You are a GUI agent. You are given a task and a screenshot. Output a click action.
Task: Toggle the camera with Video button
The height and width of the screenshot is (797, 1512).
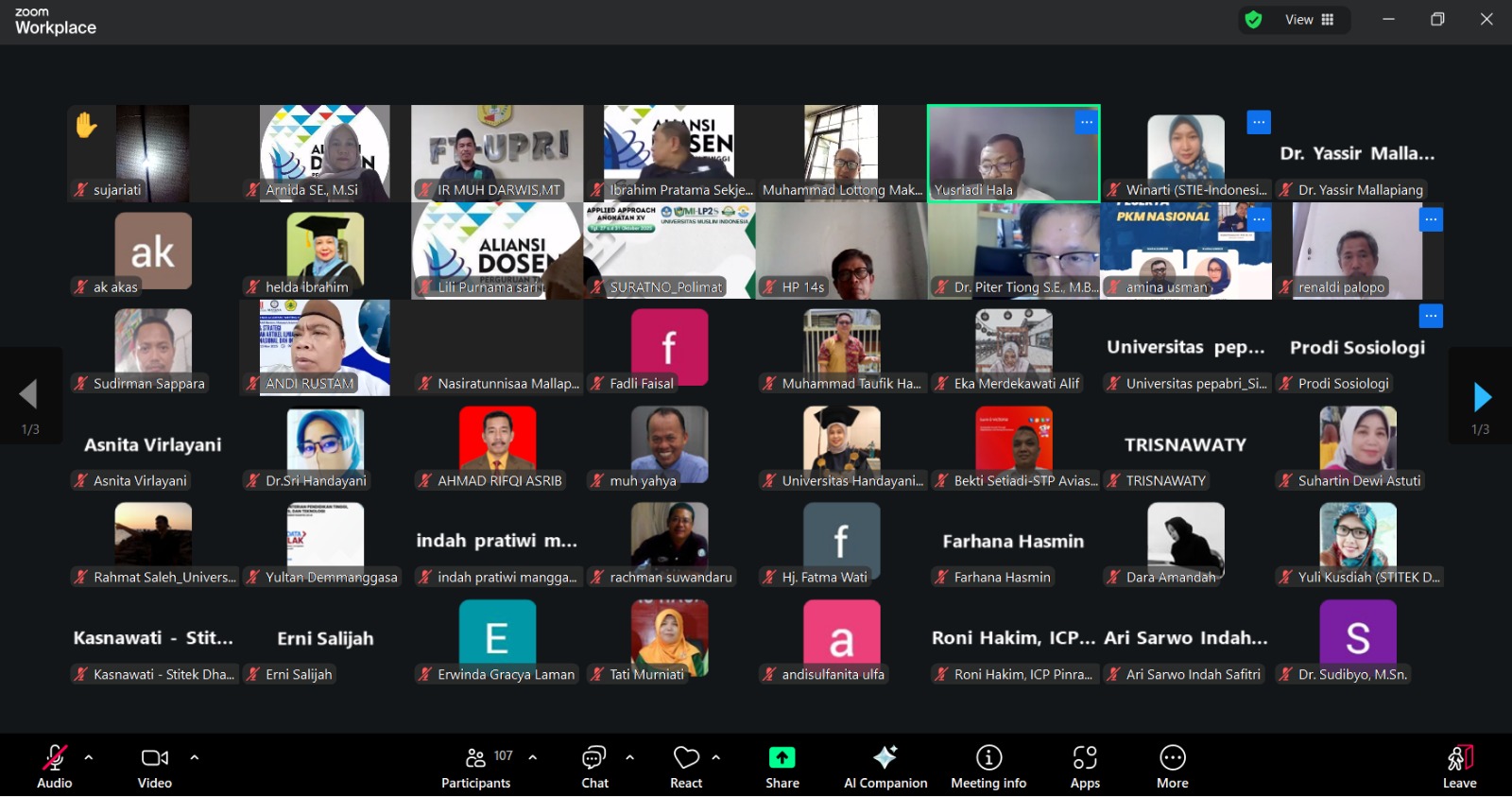[x=154, y=766]
